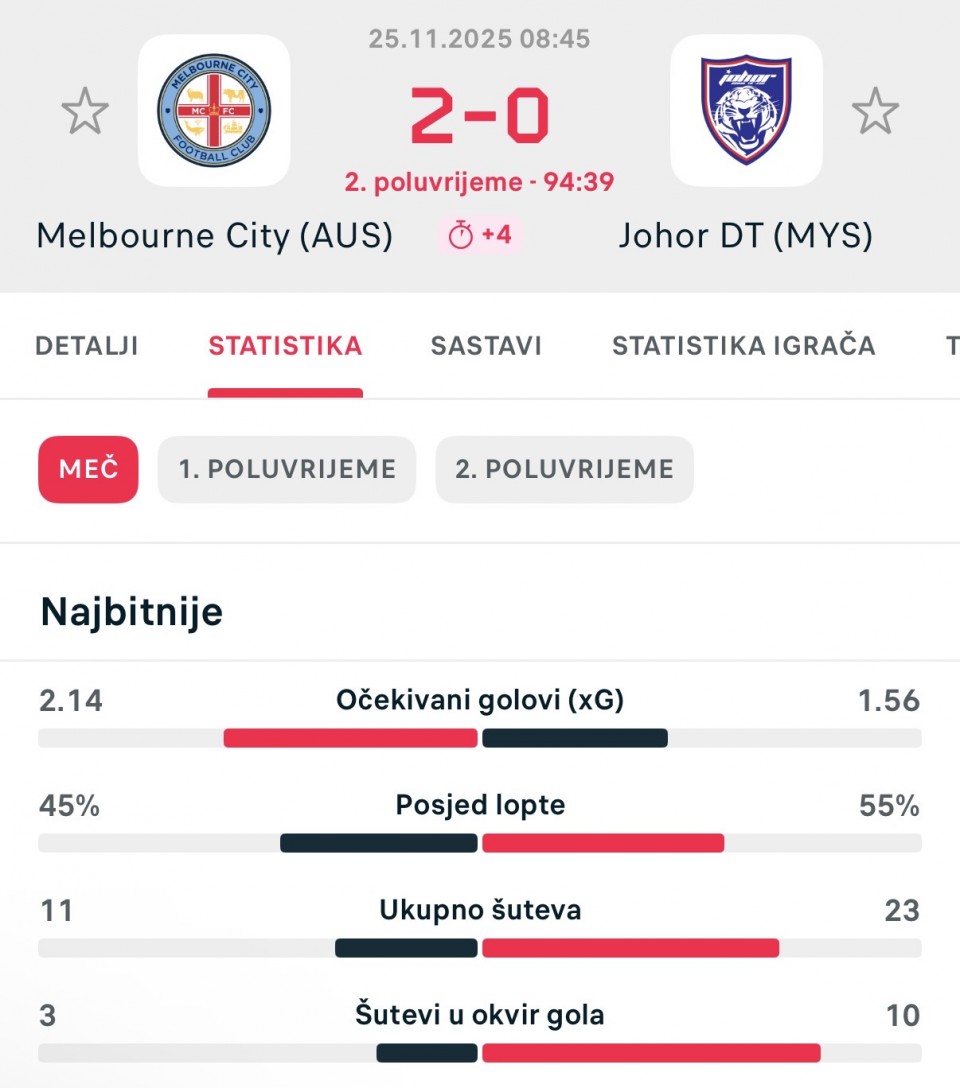The image size is (960, 1088).
Task: Open the Detalji tab
Action: pos(87,346)
